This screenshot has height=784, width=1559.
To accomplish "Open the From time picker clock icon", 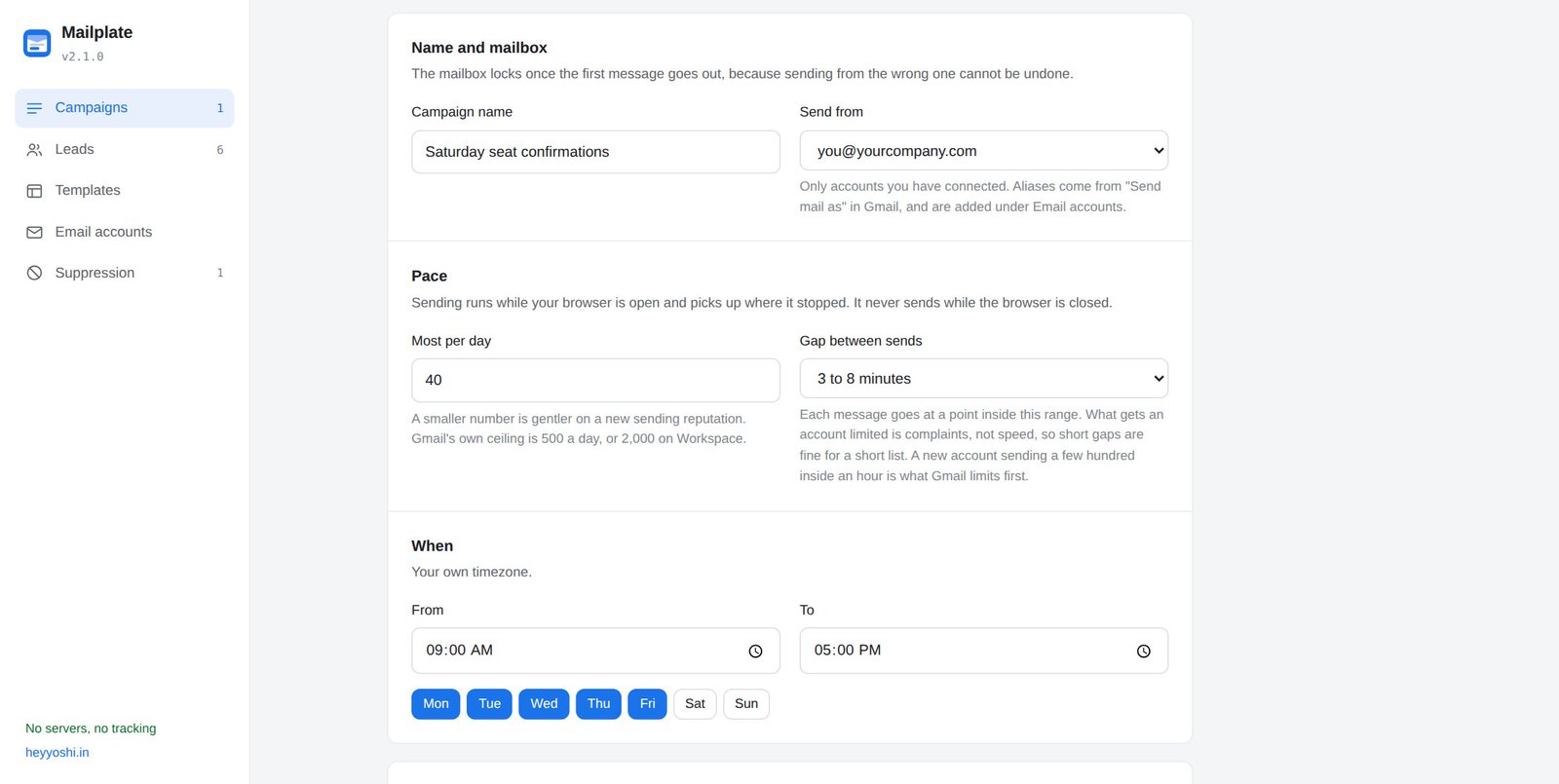I will [x=755, y=651].
